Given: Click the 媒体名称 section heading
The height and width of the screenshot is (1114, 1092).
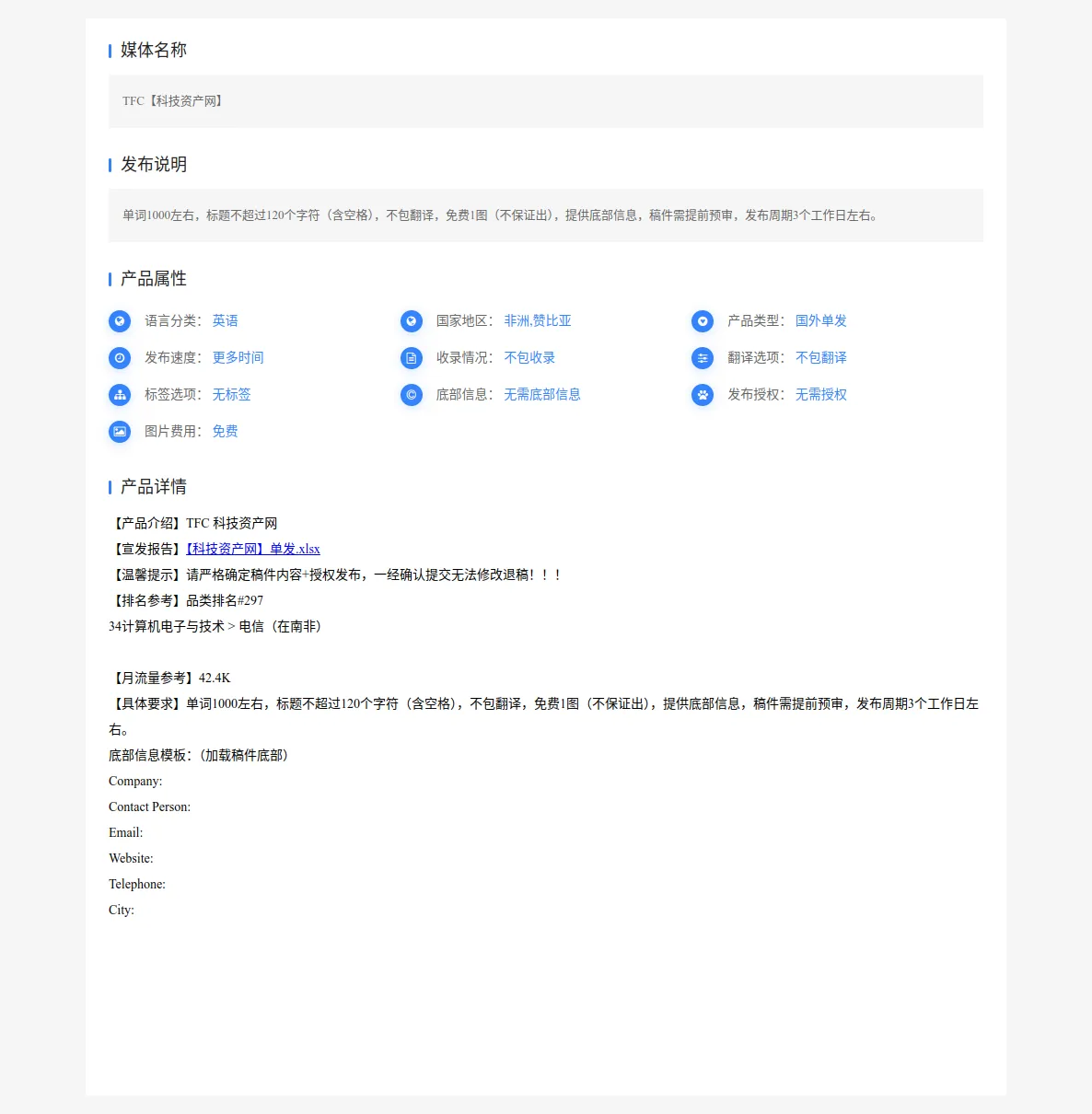Looking at the screenshot, I should (x=154, y=50).
